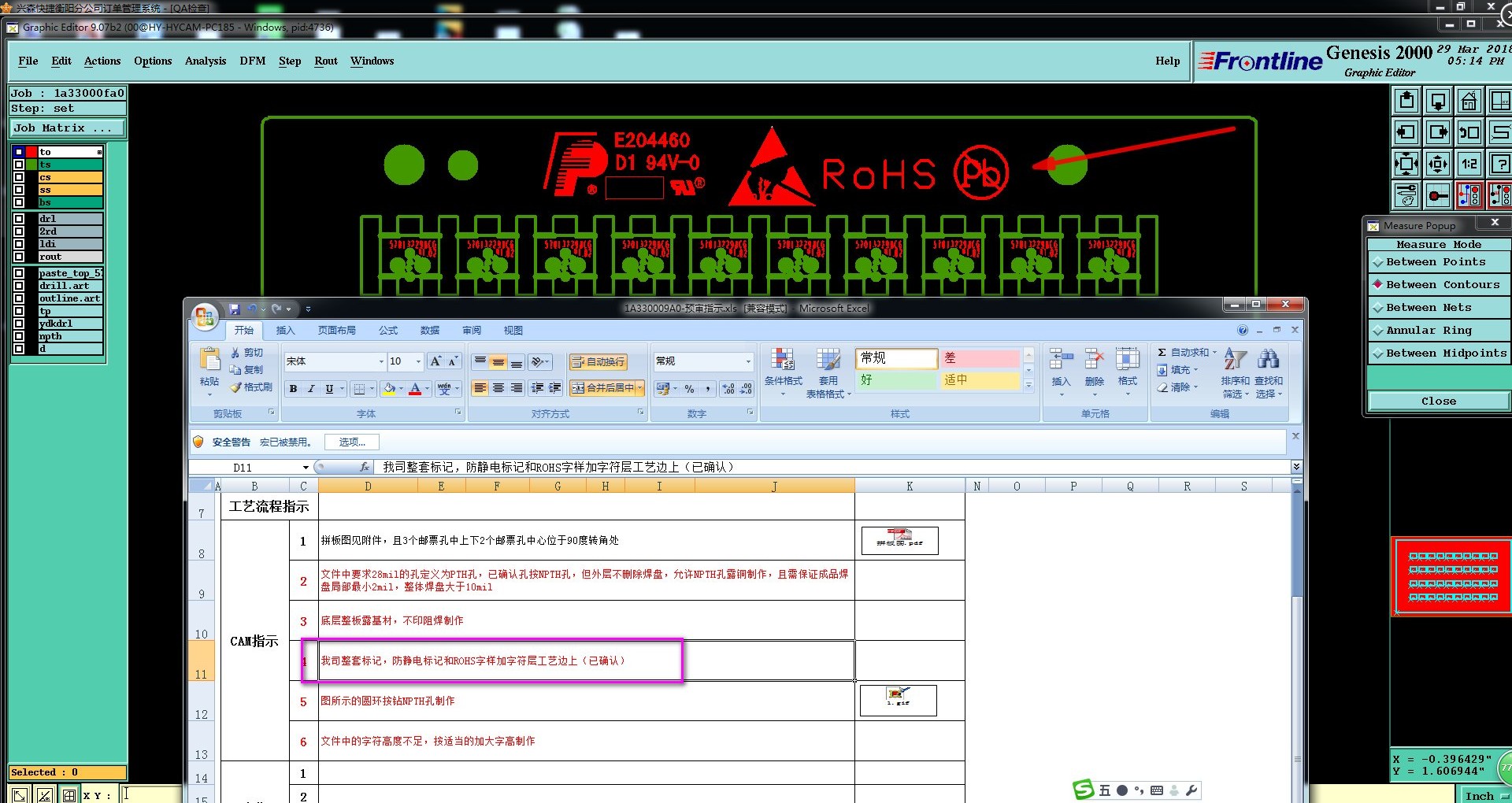Open the Genesis File menu

point(28,61)
